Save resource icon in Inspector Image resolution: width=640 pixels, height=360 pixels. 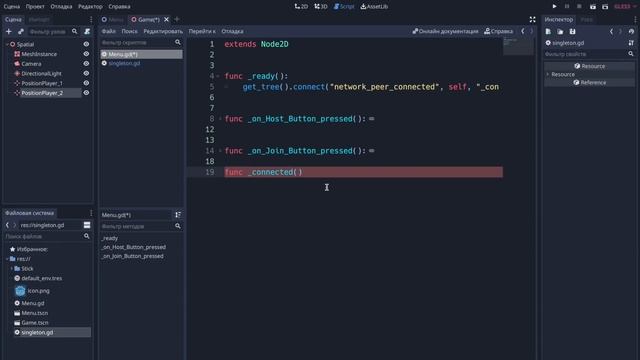(573, 31)
